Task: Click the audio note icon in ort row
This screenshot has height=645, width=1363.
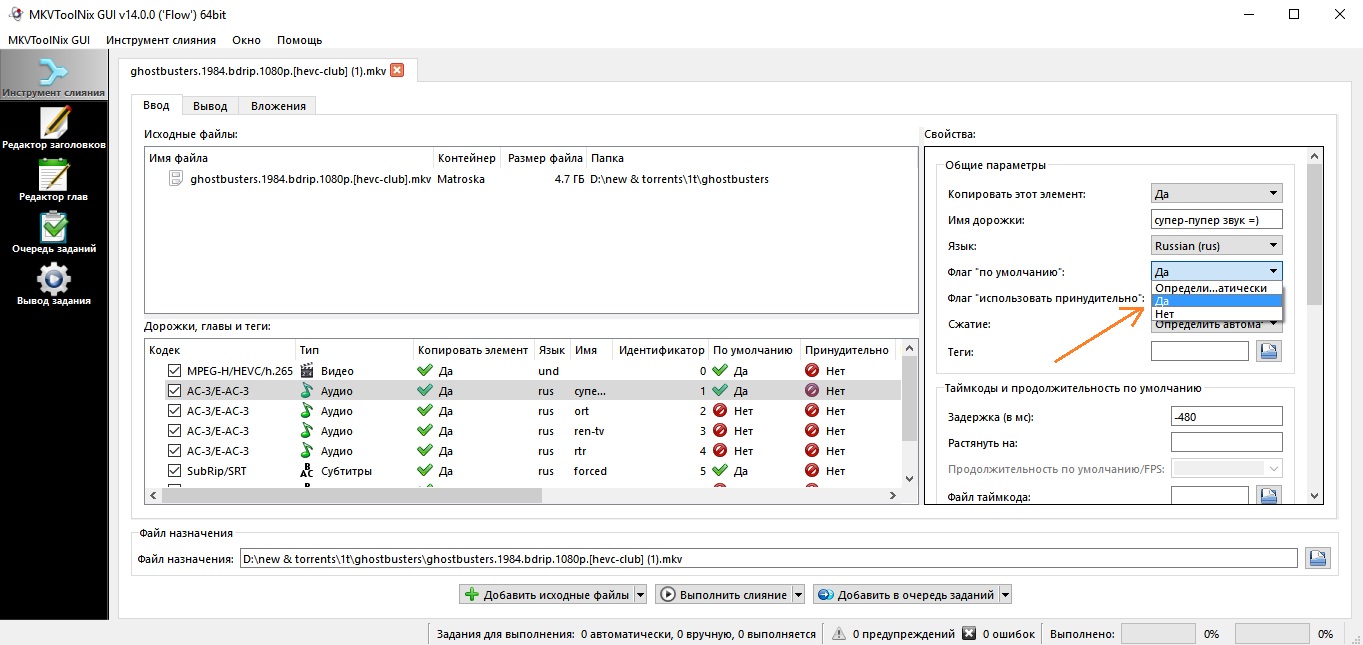Action: (307, 411)
